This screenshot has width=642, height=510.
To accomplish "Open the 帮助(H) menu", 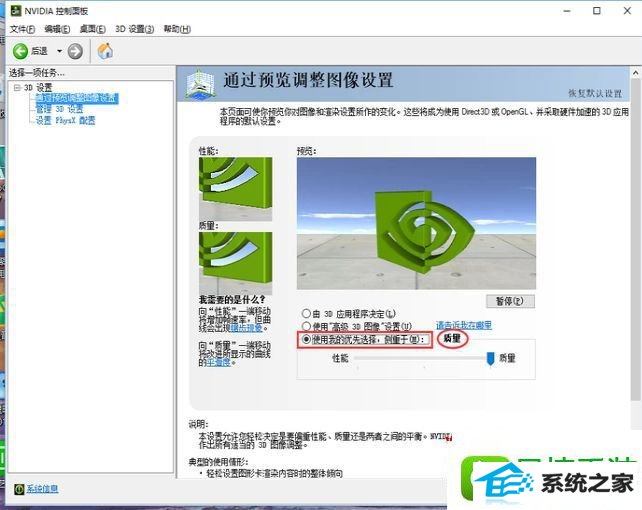I will point(177,29).
